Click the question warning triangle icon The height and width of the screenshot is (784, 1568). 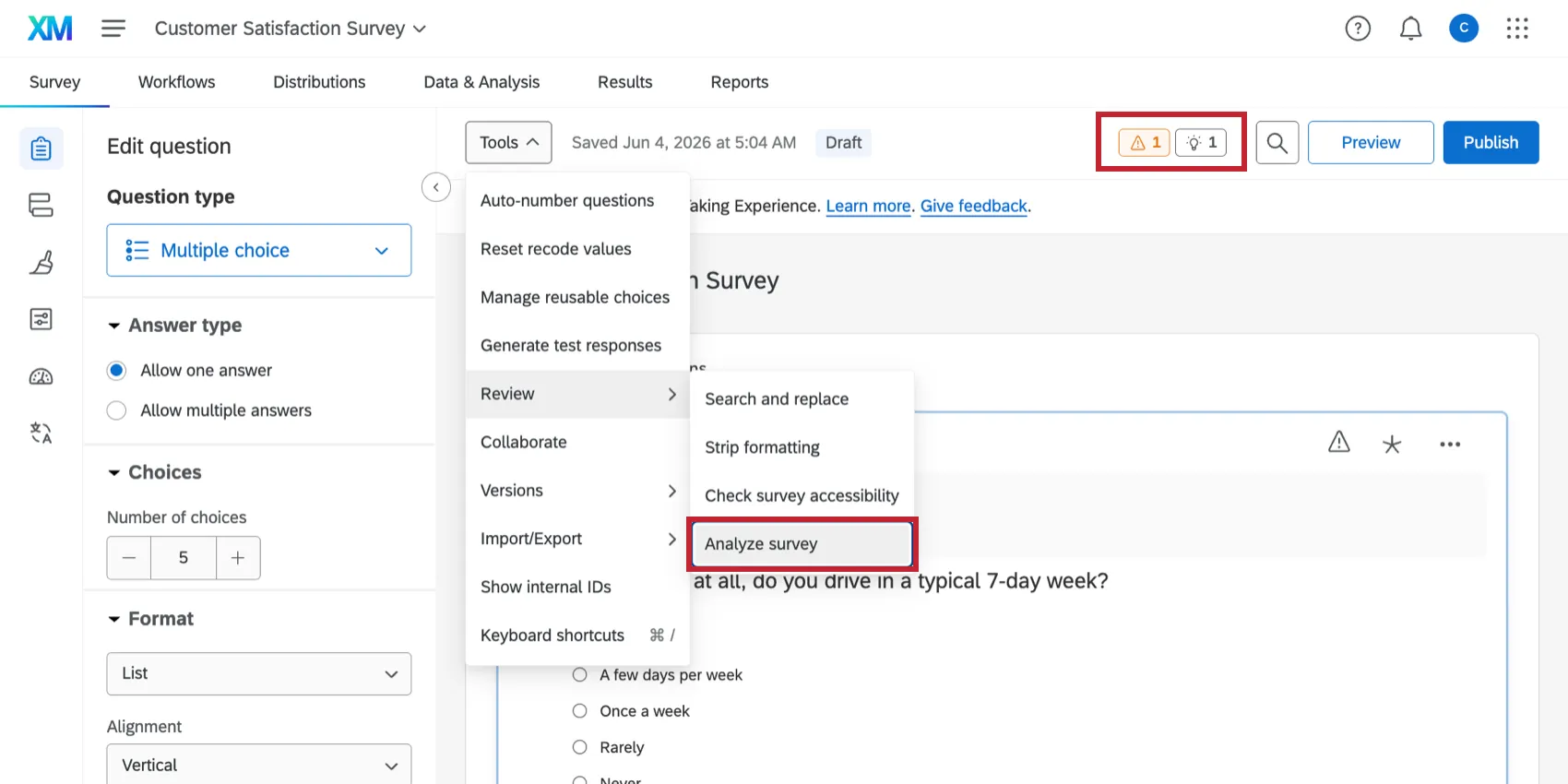(1339, 443)
